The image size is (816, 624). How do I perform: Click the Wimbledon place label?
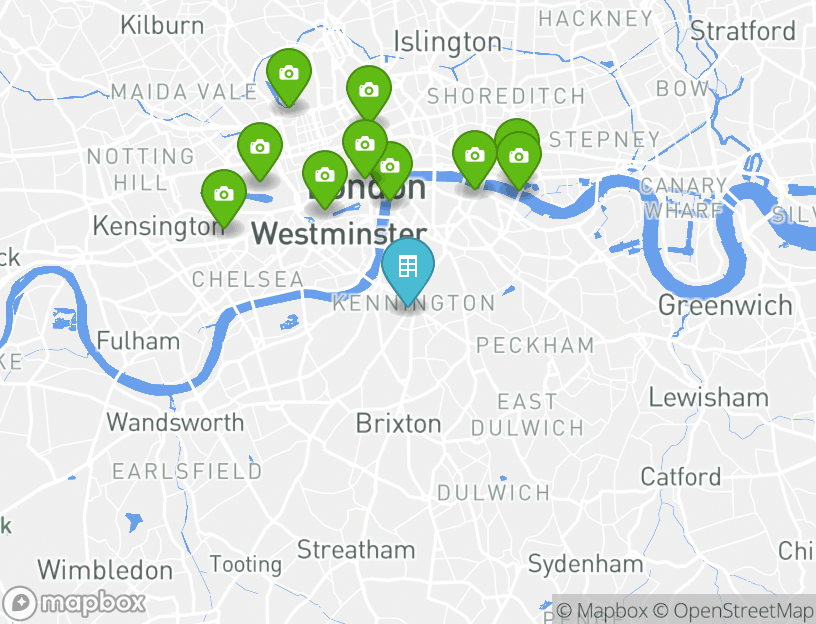pyautogui.click(x=105, y=570)
